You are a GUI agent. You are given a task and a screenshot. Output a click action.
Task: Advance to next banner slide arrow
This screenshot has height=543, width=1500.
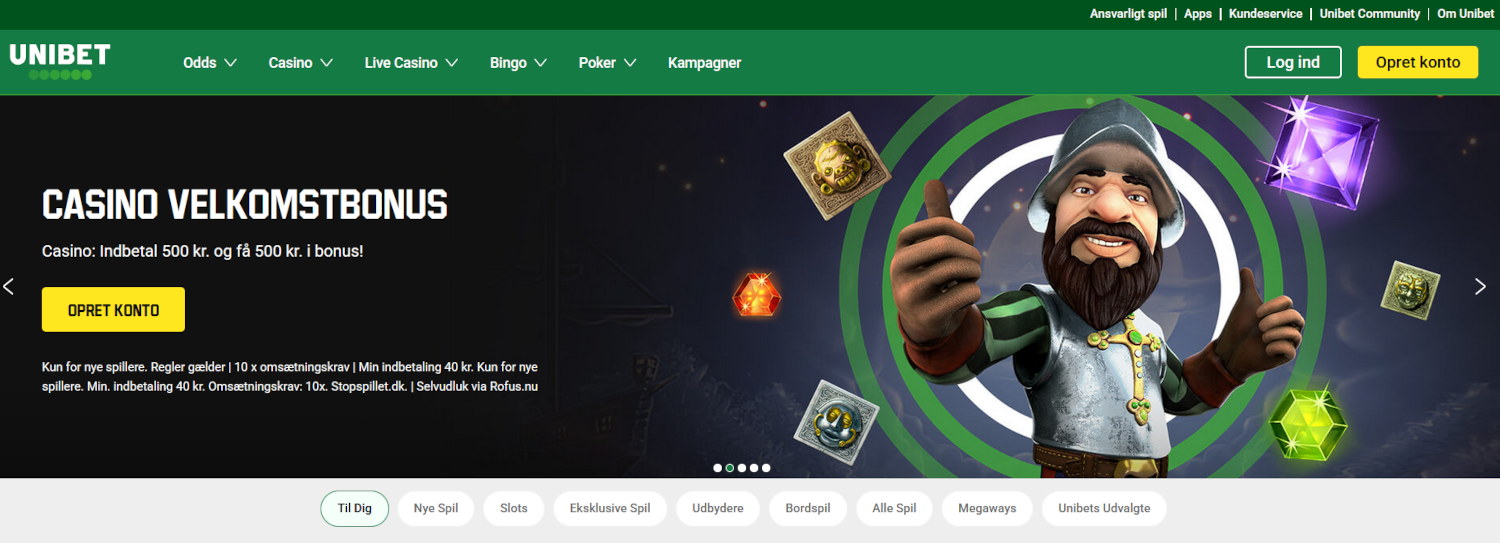point(1481,287)
